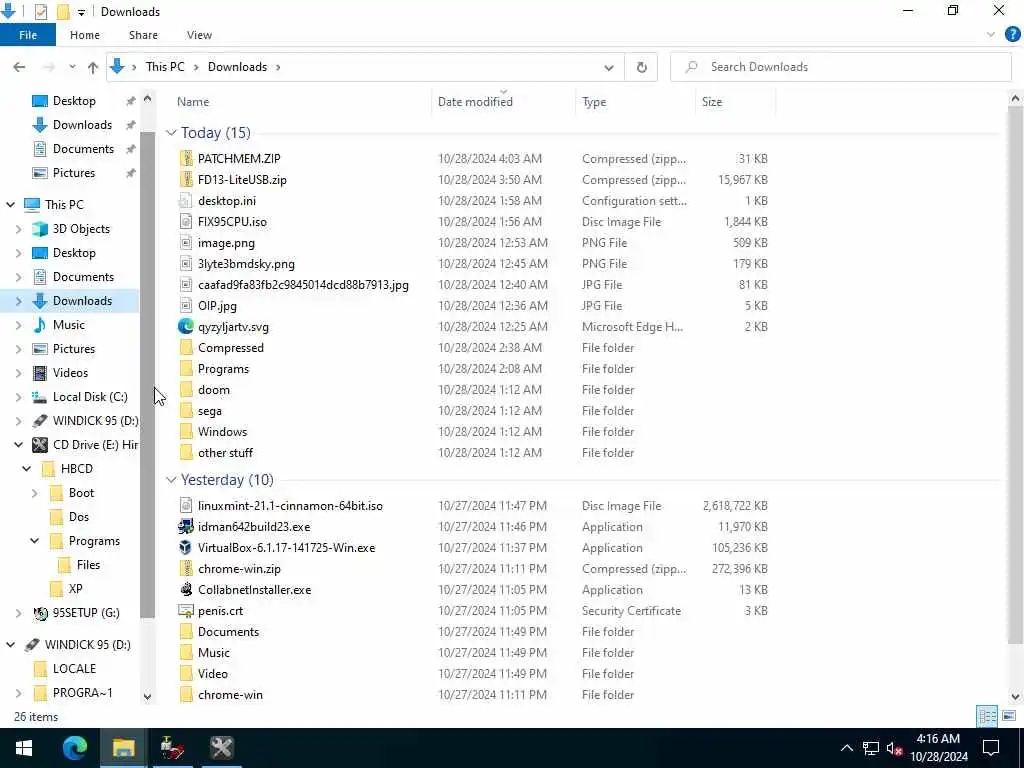Select the Videos tree item
This screenshot has height=768, width=1024.
point(70,373)
